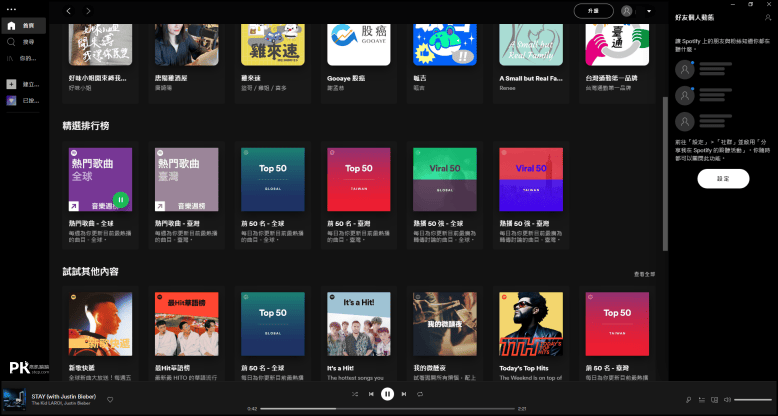Adjust the volume slider
This screenshot has width=778, height=416.
753,400
